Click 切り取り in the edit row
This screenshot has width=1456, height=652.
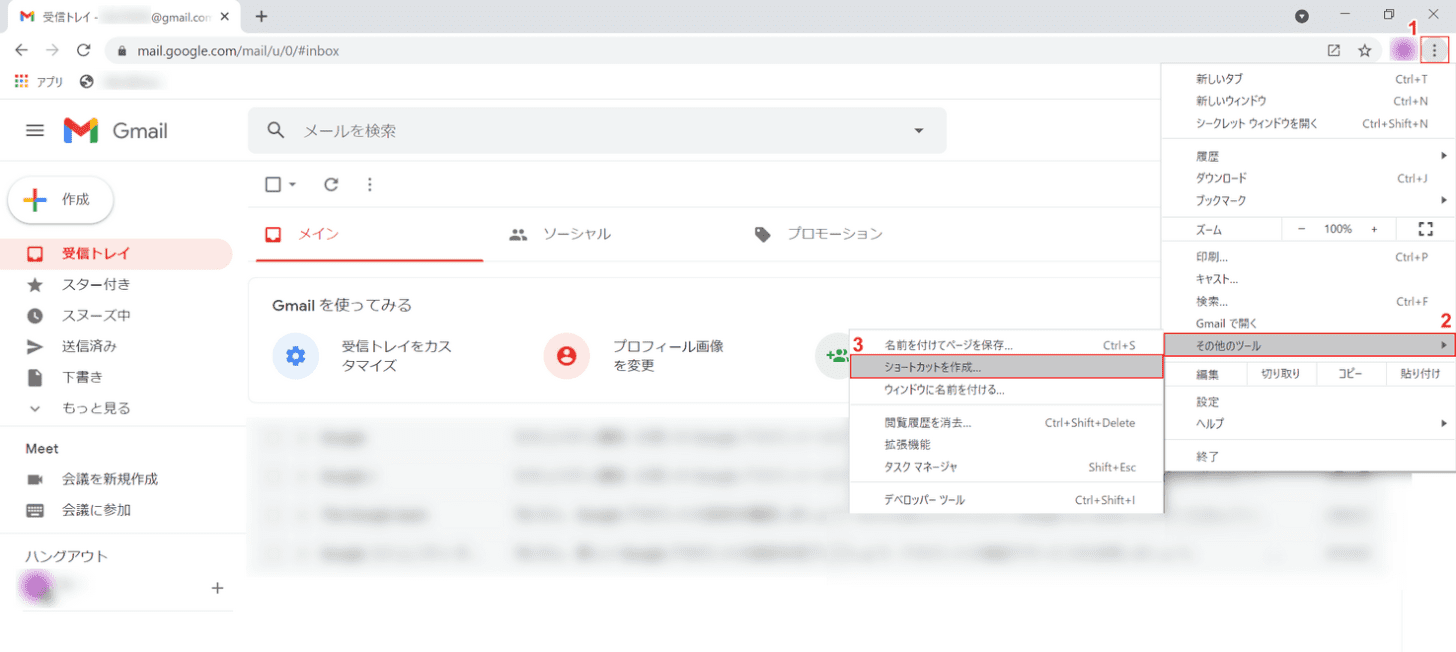coord(1281,374)
